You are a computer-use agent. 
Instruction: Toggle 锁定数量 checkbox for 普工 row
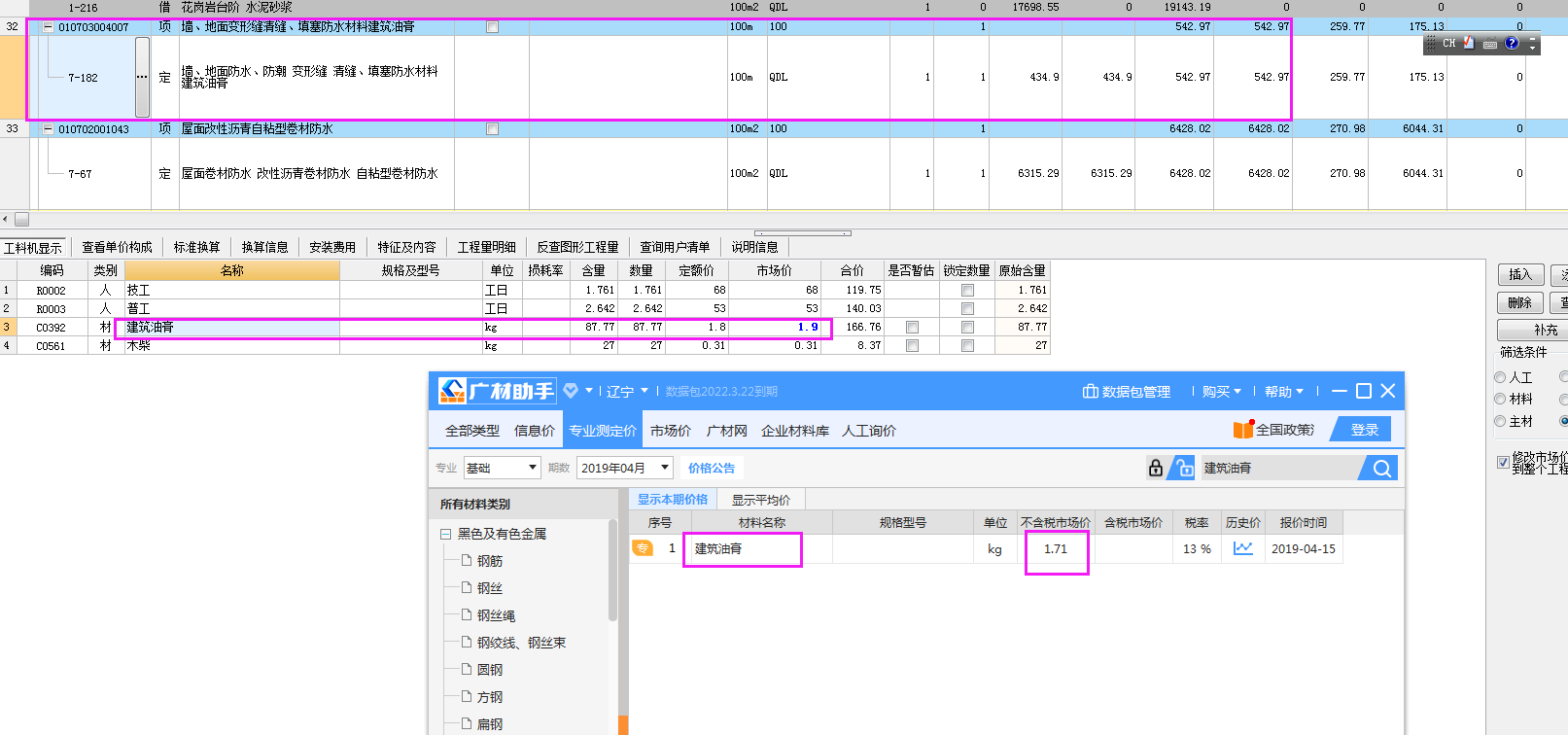[967, 308]
